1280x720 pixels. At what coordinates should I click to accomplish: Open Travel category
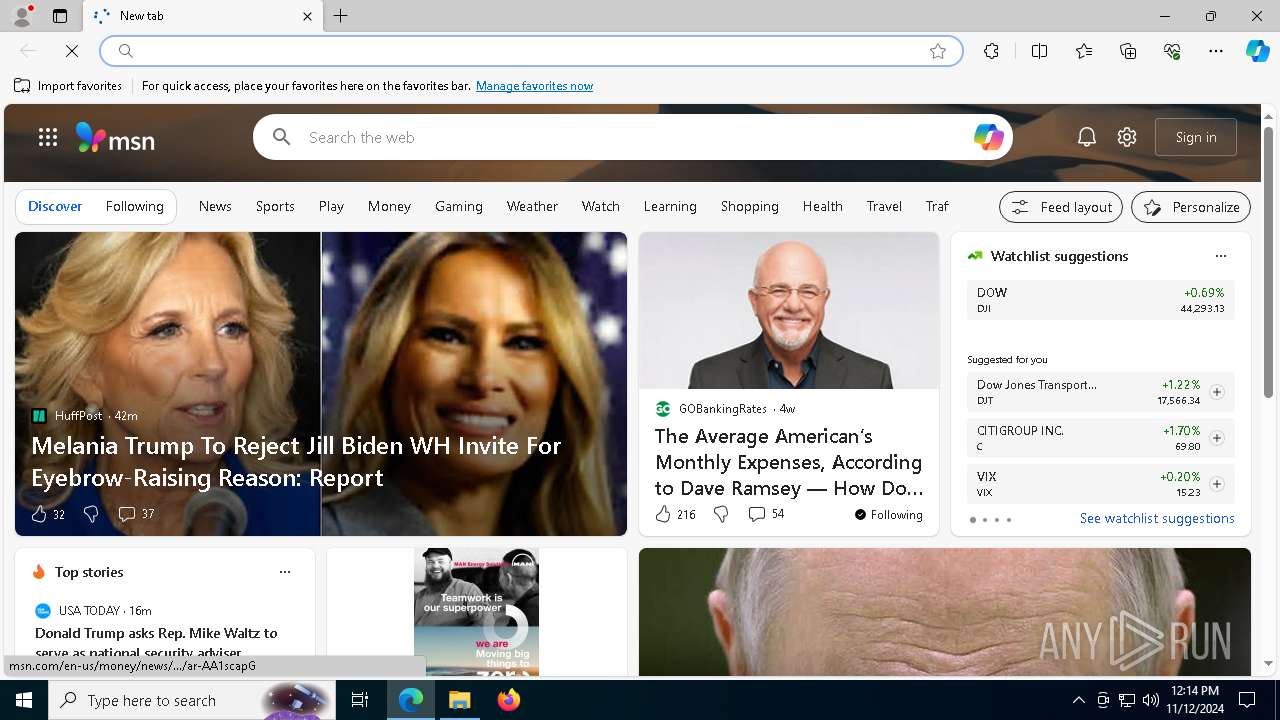coord(884,207)
